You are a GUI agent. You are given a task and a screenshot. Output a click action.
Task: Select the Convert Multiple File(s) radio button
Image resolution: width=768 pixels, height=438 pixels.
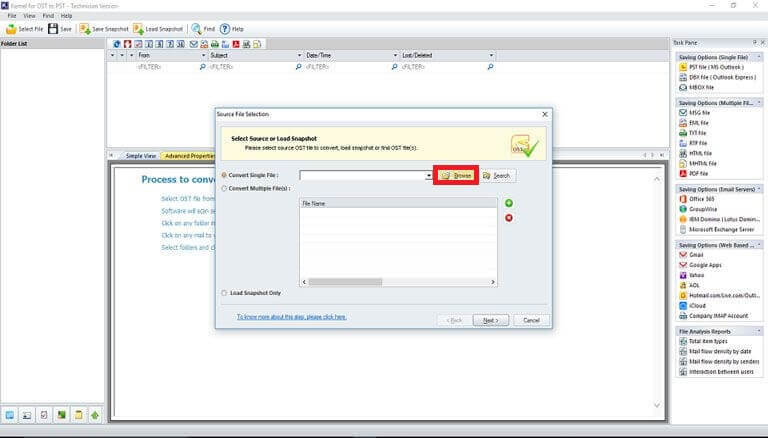224,188
